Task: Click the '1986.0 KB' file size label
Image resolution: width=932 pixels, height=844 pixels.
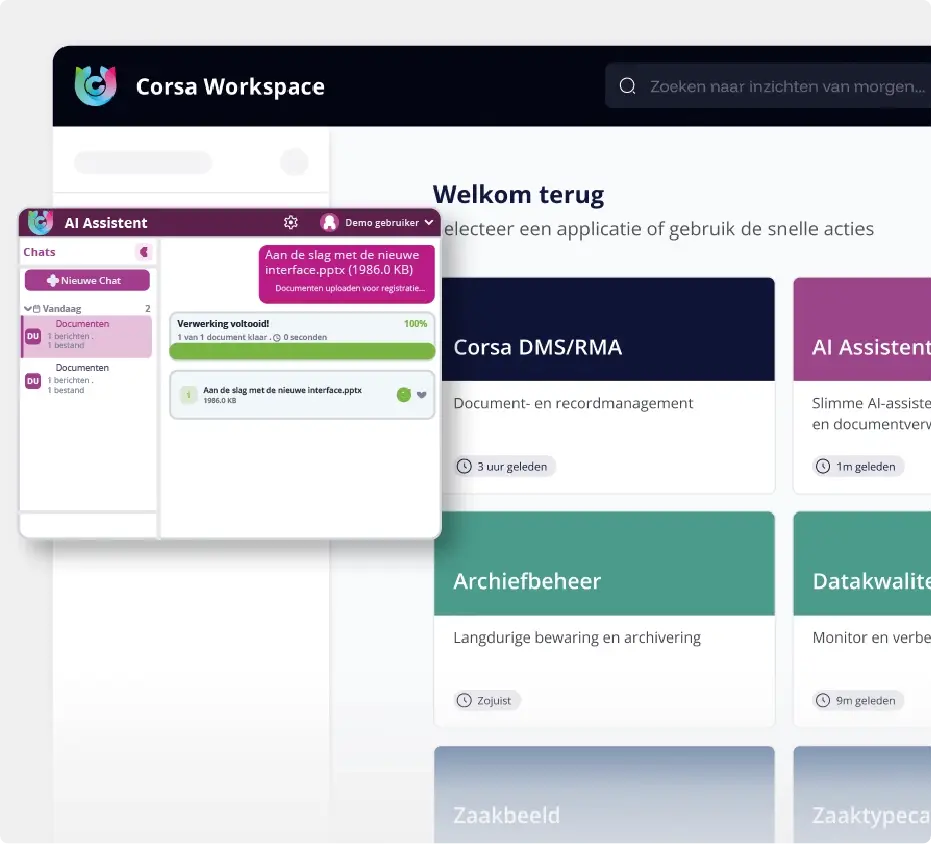Action: coord(220,401)
